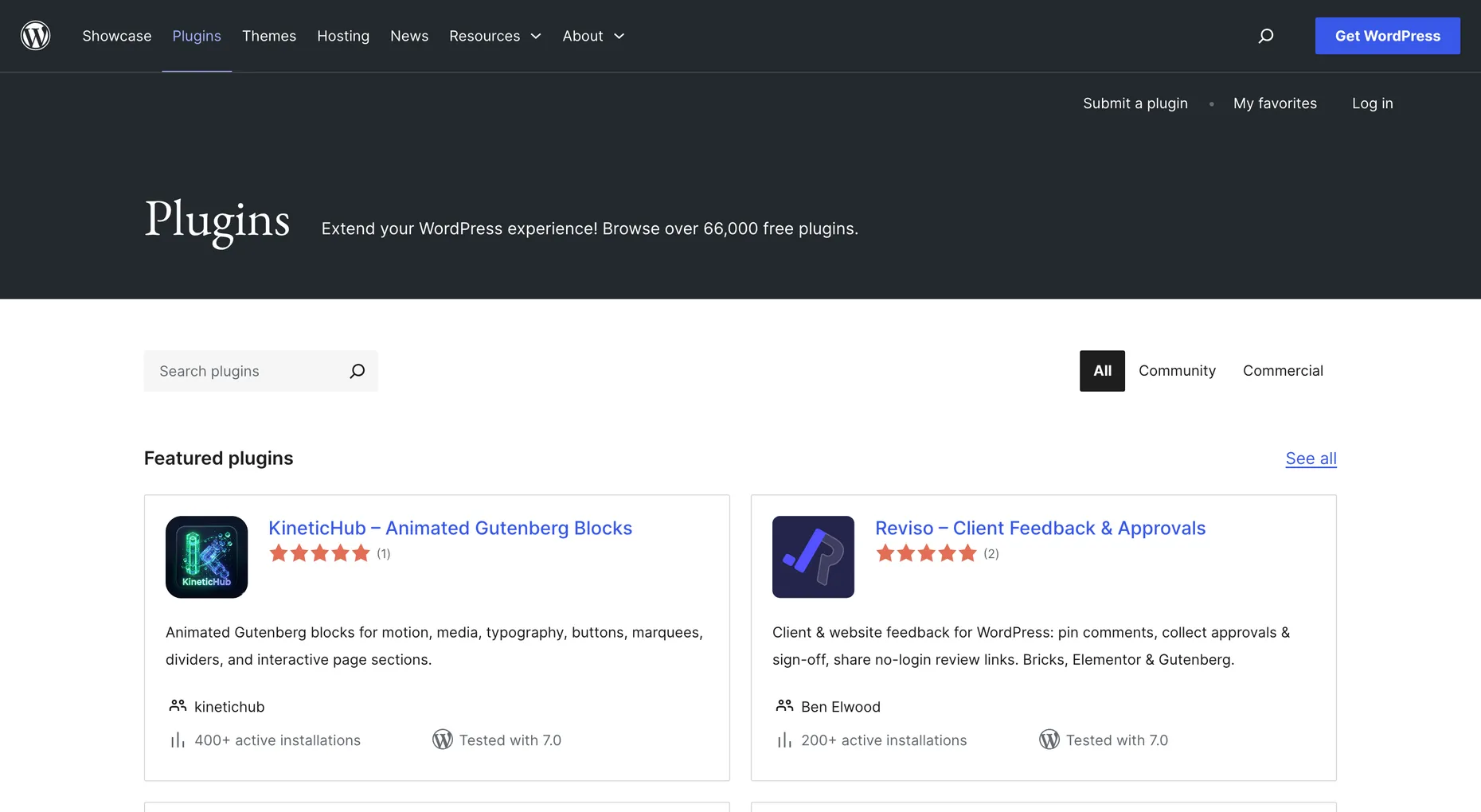Click the search magnifier in the plugin search box

358,371
